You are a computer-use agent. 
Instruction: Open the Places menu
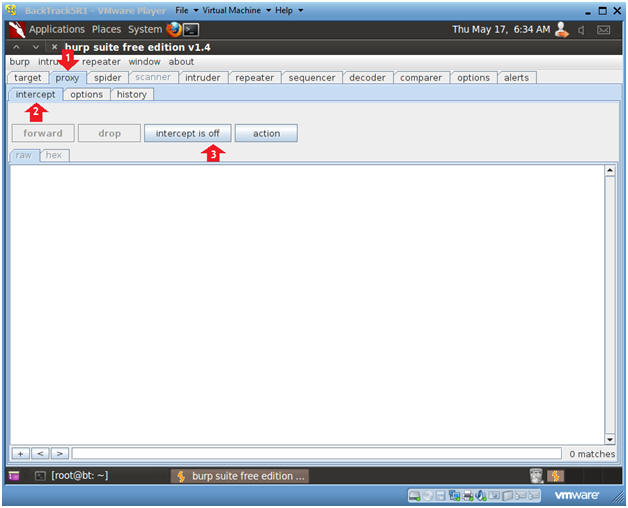click(x=106, y=29)
